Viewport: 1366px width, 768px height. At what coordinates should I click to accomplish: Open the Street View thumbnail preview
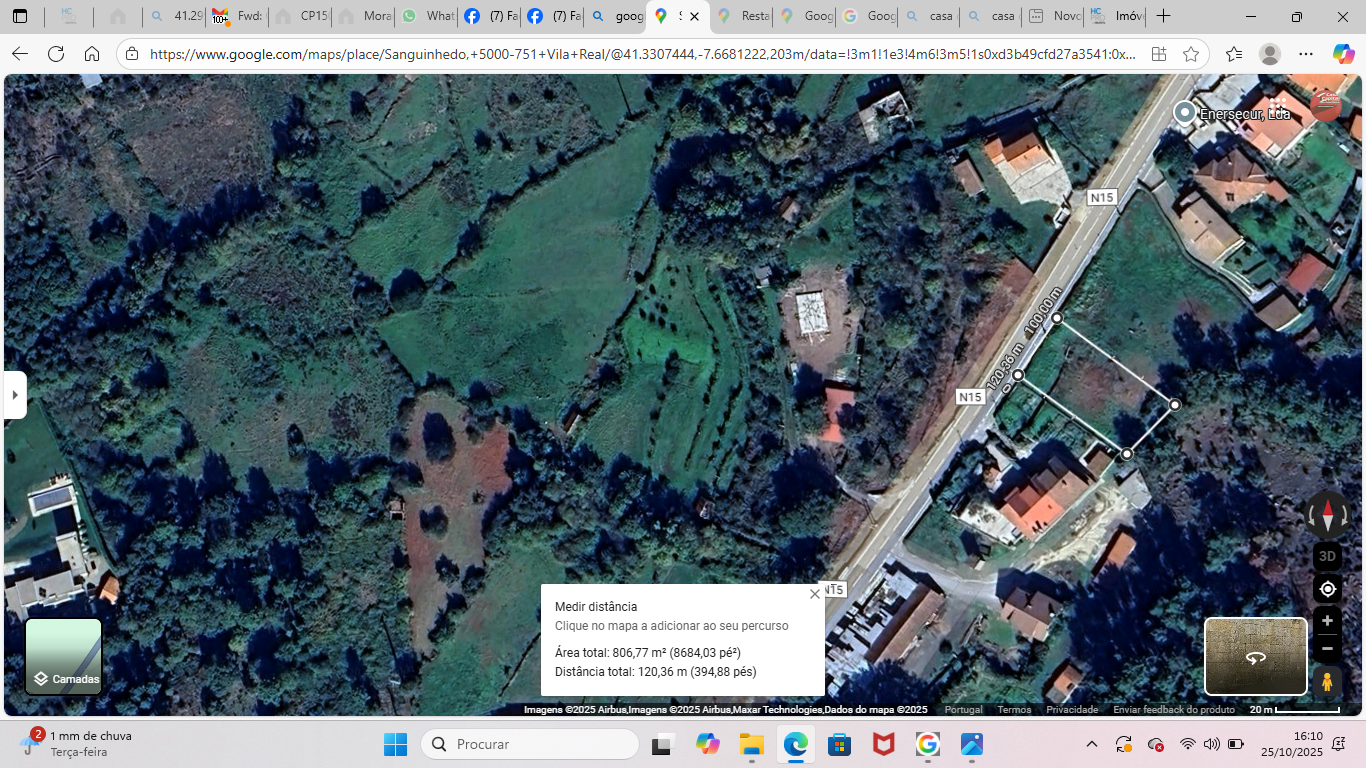pyautogui.click(x=1255, y=656)
